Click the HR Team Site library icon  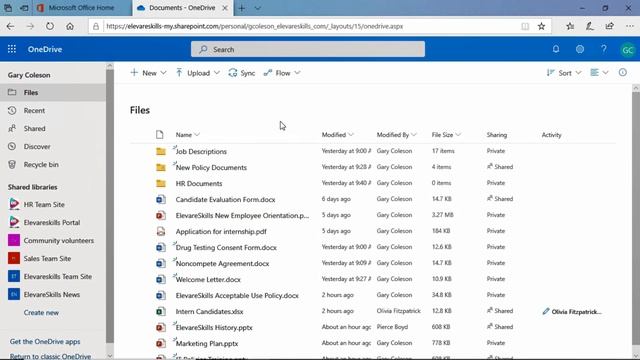14,204
